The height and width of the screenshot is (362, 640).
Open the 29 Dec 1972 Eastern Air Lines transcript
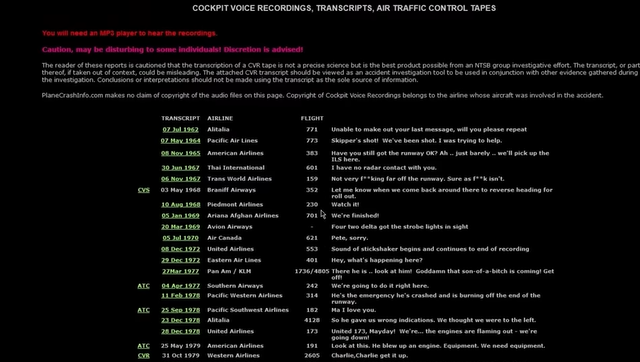click(180, 260)
